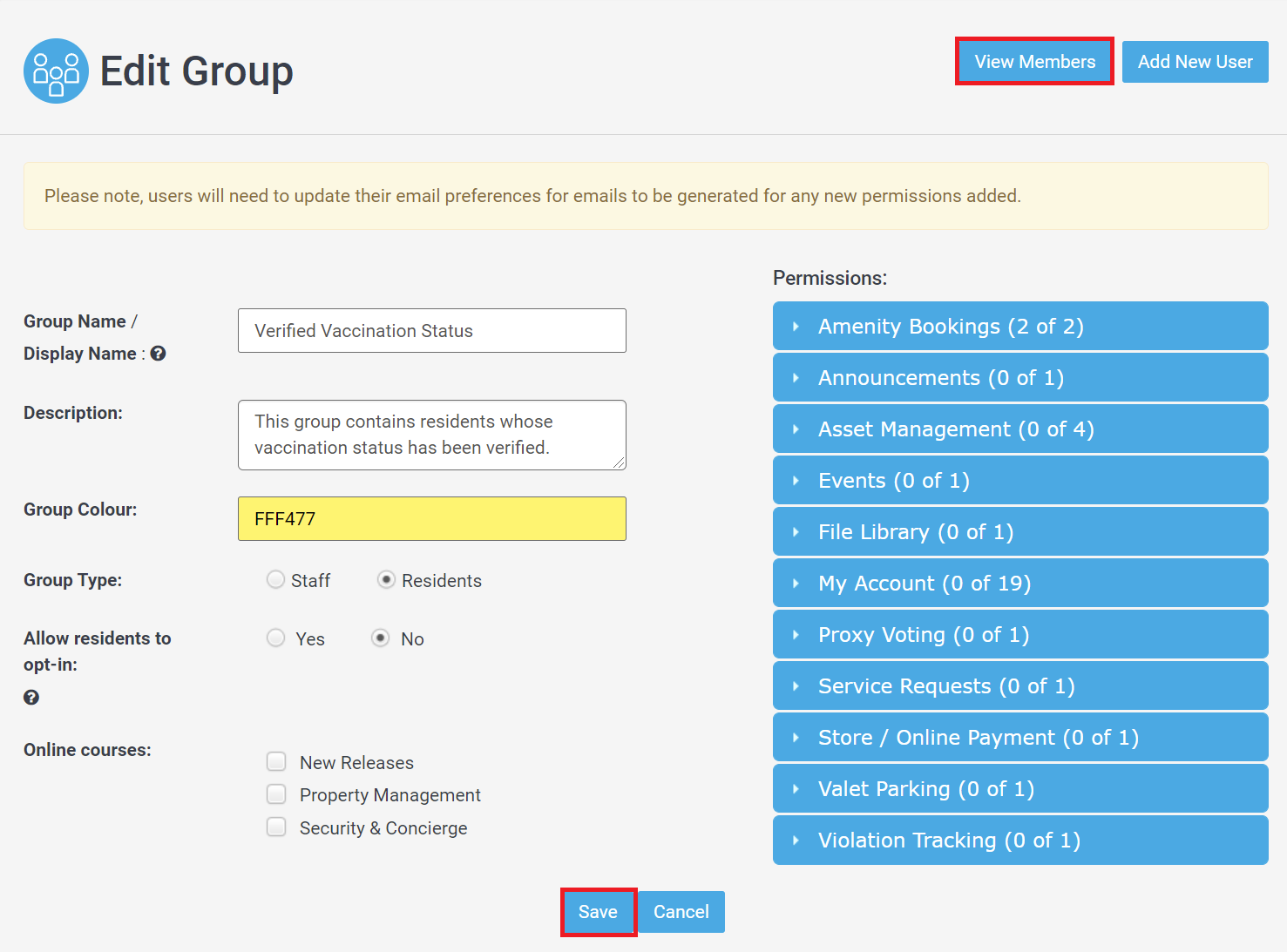The height and width of the screenshot is (952, 1287).
Task: Check the New Releases course
Action: click(x=276, y=762)
